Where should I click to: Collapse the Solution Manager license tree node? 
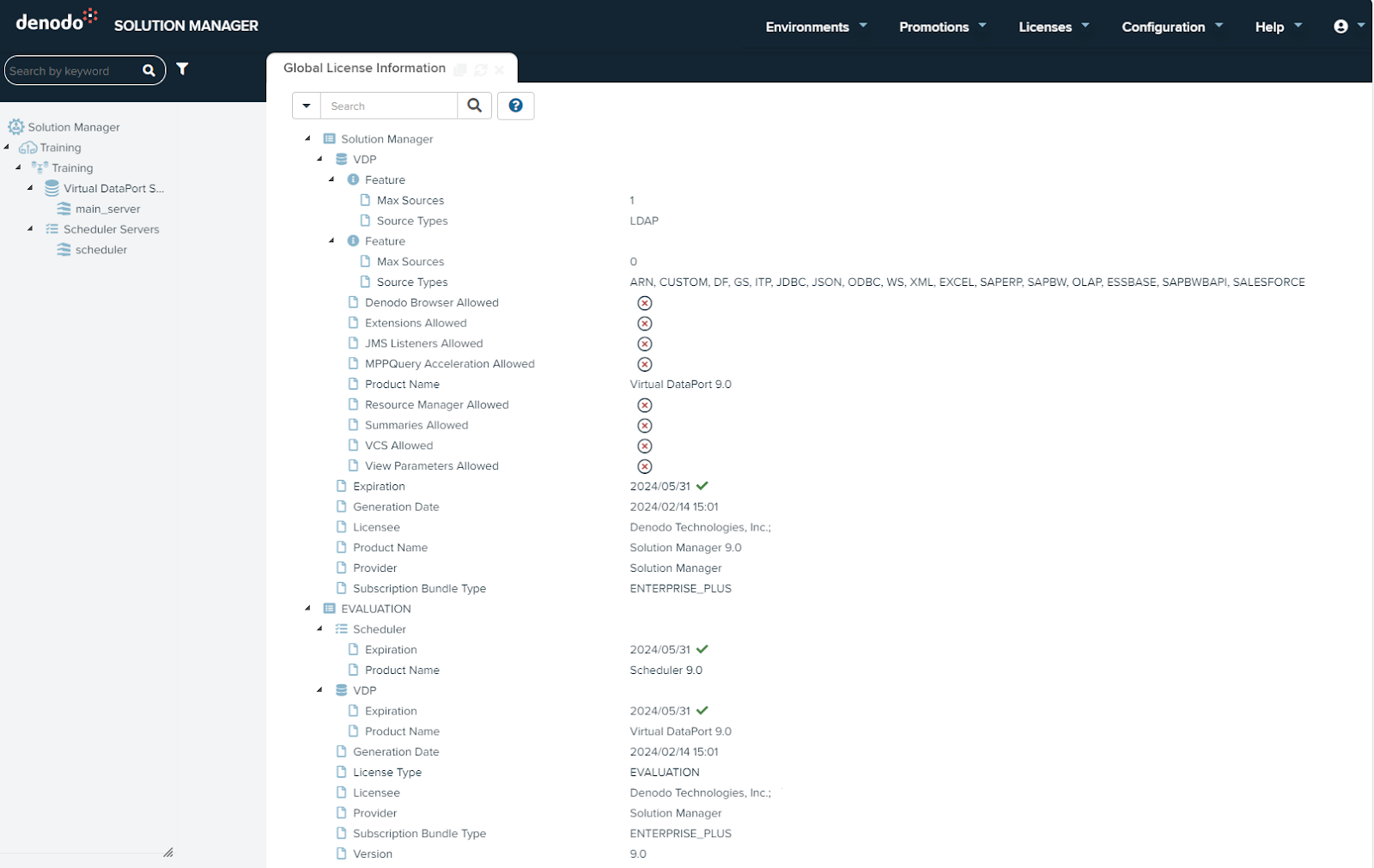[x=308, y=138]
